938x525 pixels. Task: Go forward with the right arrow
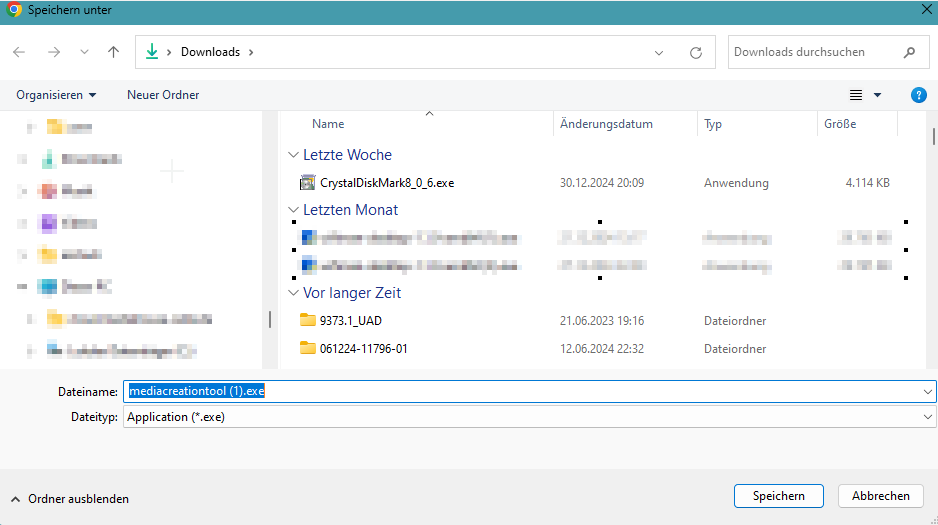click(54, 52)
